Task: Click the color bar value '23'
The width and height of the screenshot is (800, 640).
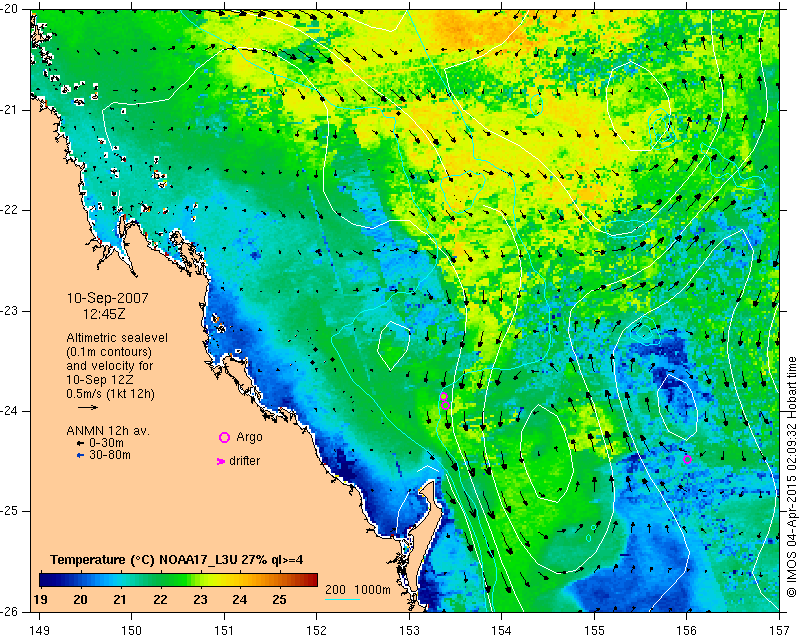Action: [200, 599]
